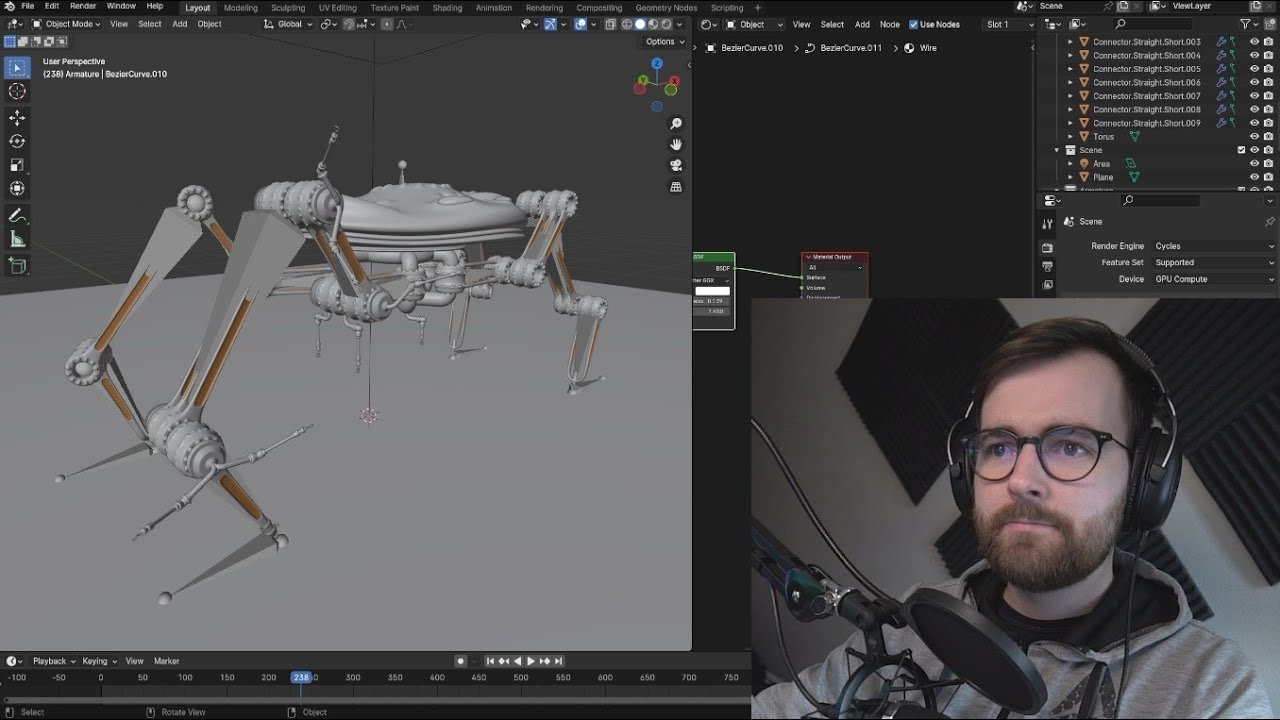1280x720 pixels.
Task: Click the BezierCurve.011 breadcrumb
Action: pos(844,48)
